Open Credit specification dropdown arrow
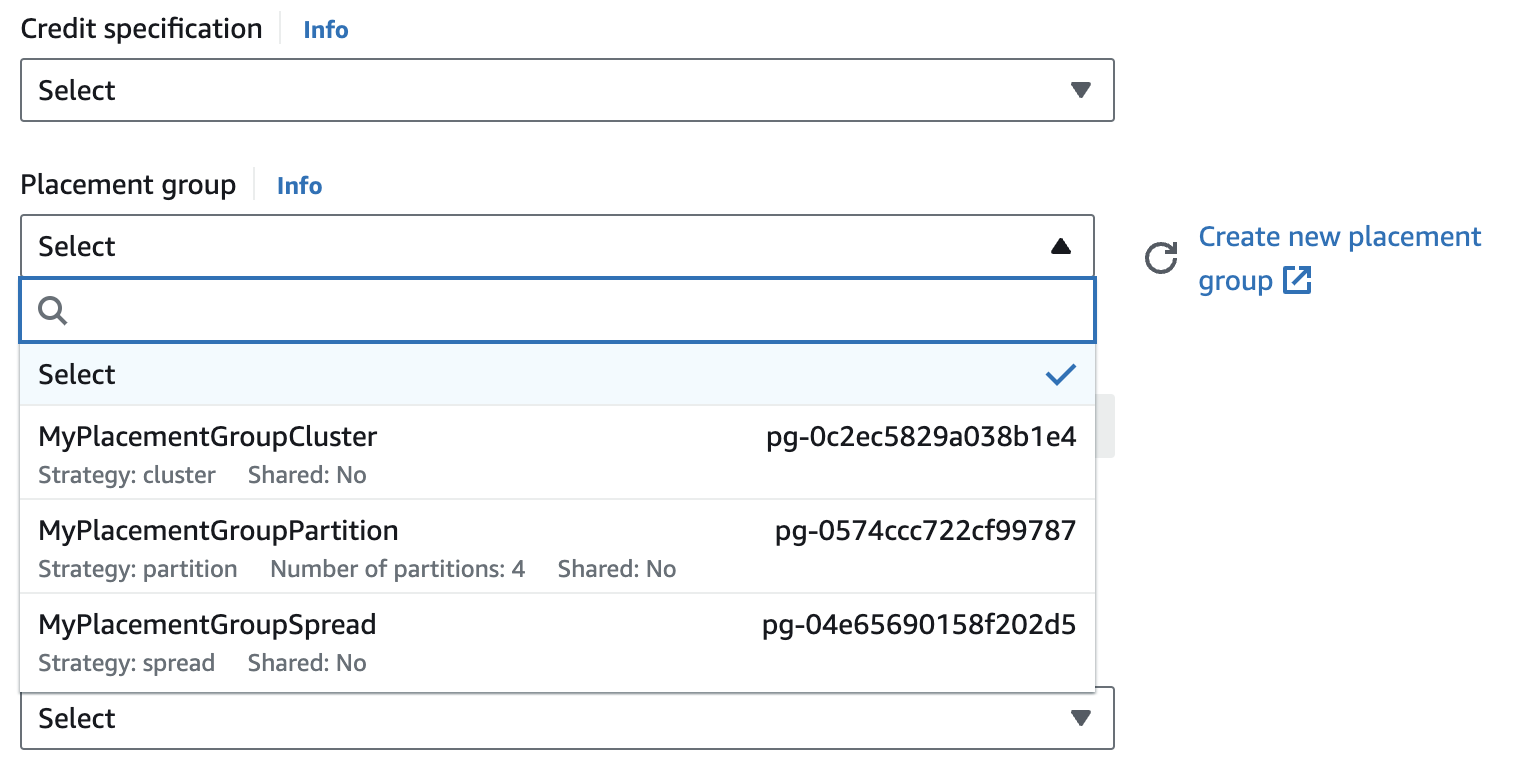 point(1080,90)
